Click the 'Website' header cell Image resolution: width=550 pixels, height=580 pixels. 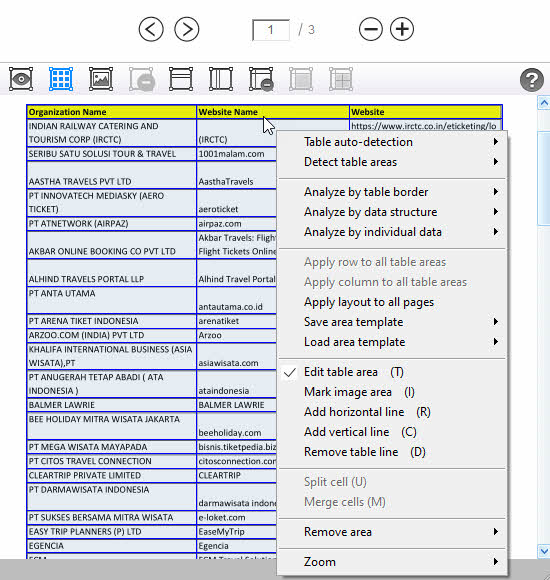pyautogui.click(x=426, y=112)
